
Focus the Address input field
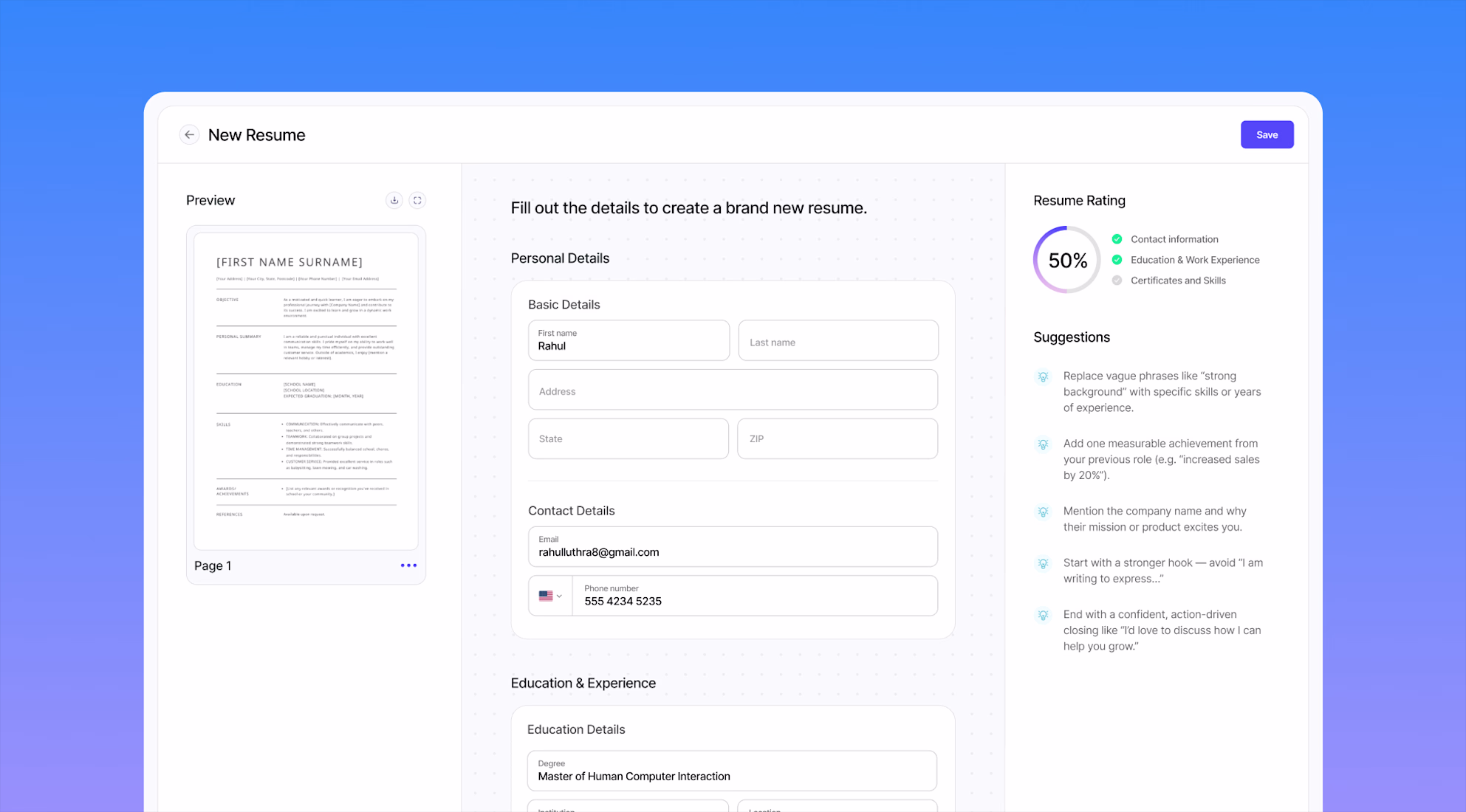click(733, 390)
